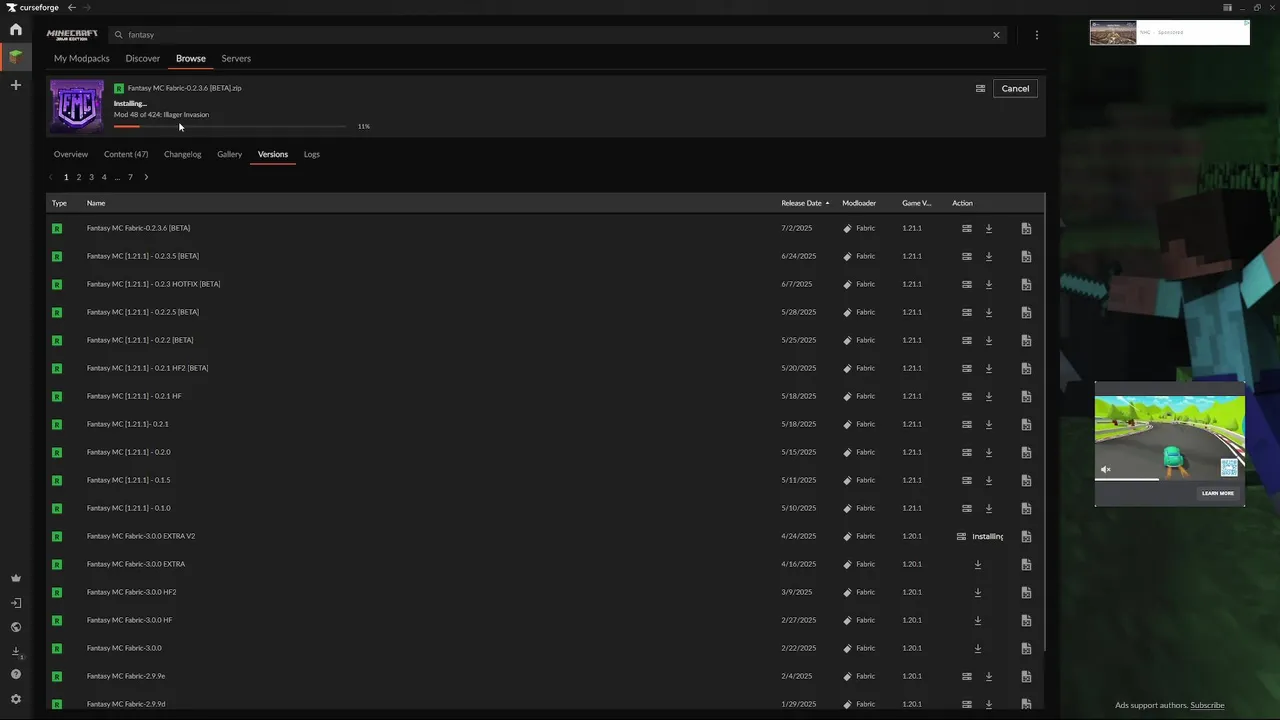This screenshot has width=1280, height=720.
Task: Download Fantasy MC [1.21.1]- 0.2.1 file
Action: click(988, 424)
